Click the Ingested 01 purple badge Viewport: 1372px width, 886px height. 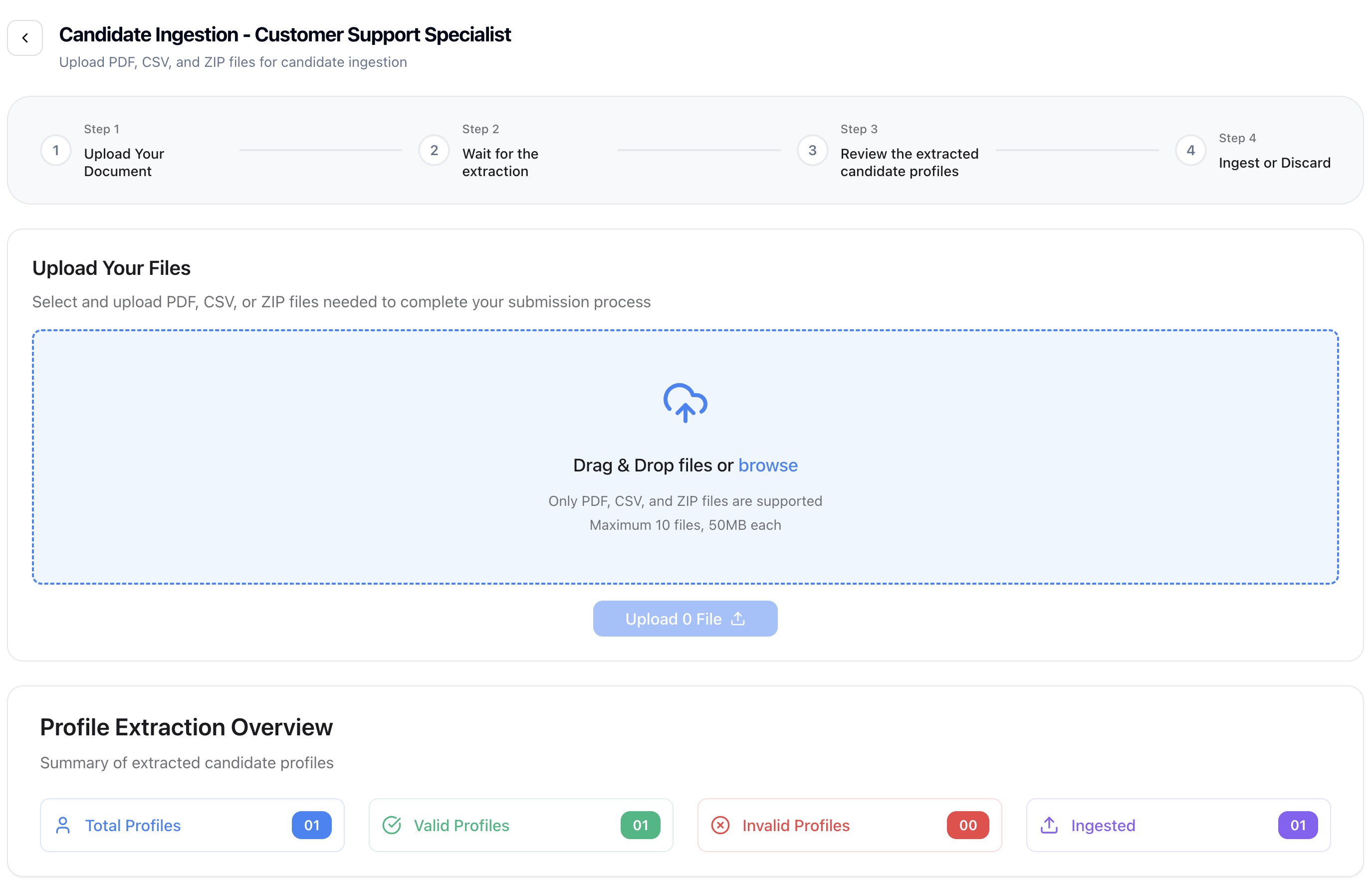click(x=1297, y=825)
